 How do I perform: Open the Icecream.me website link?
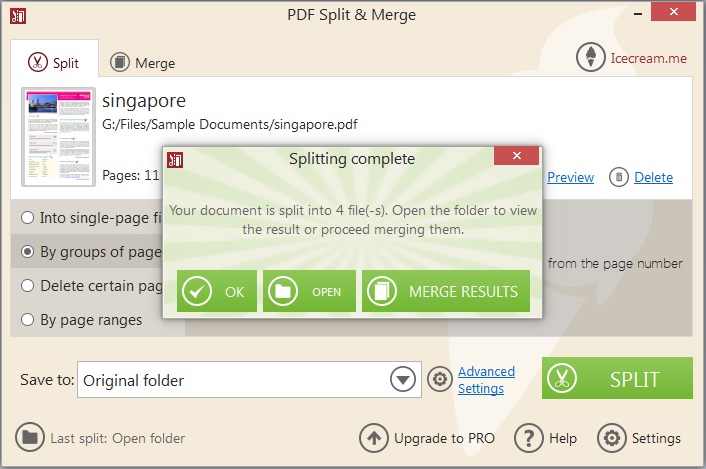(648, 58)
